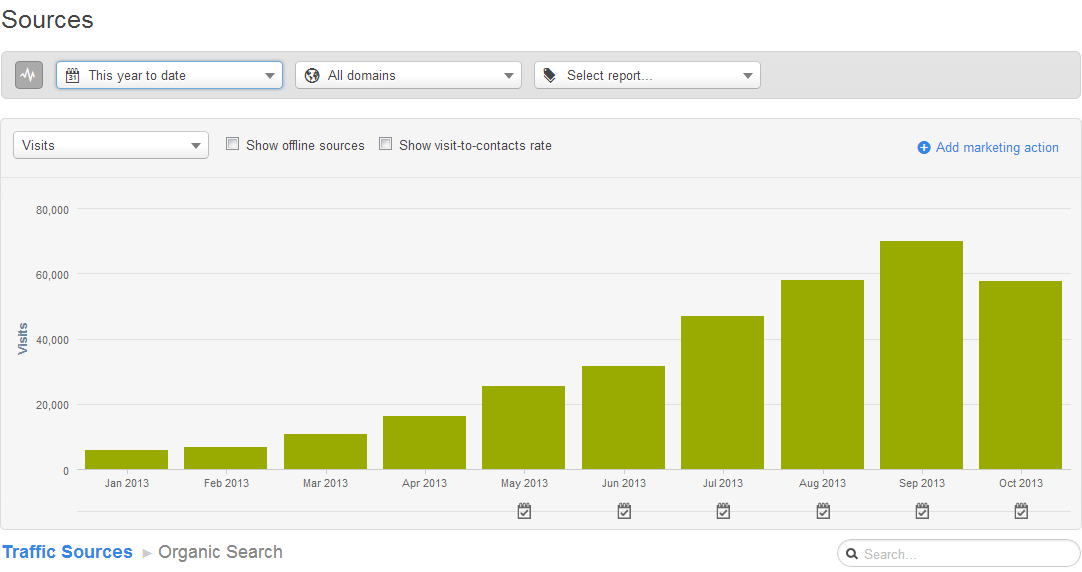Enable Show offline sources checkbox
Image resolution: width=1082 pixels, height=572 pixels.
click(233, 144)
